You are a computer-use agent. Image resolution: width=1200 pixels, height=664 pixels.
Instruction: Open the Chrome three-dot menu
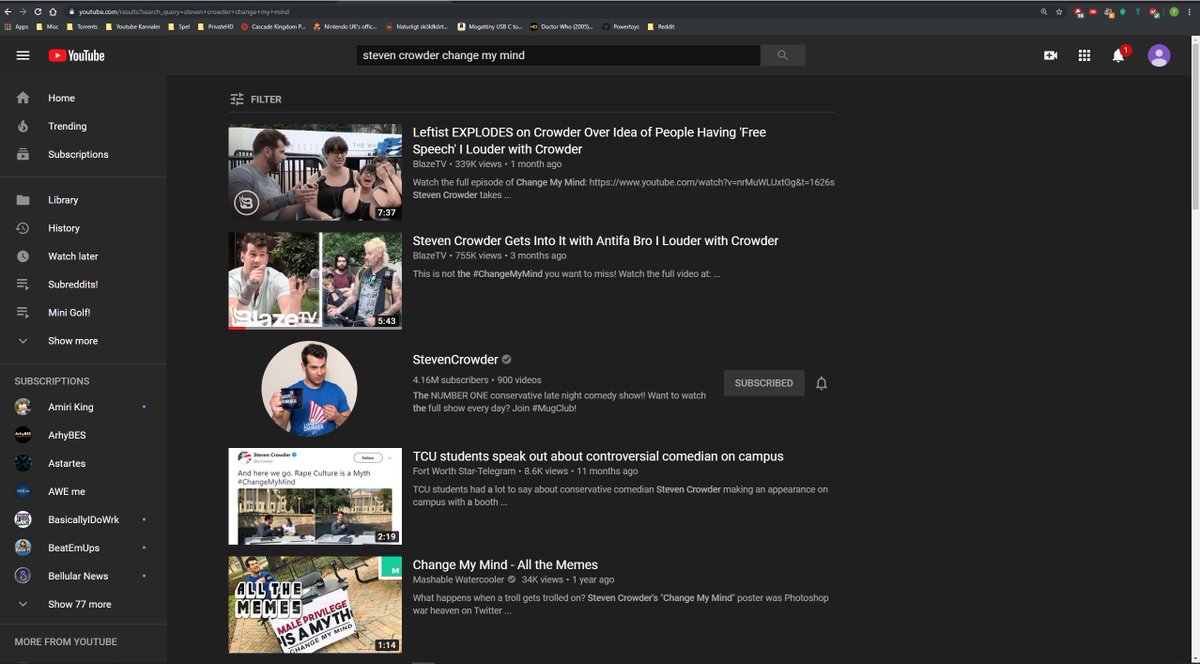pyautogui.click(x=1191, y=11)
